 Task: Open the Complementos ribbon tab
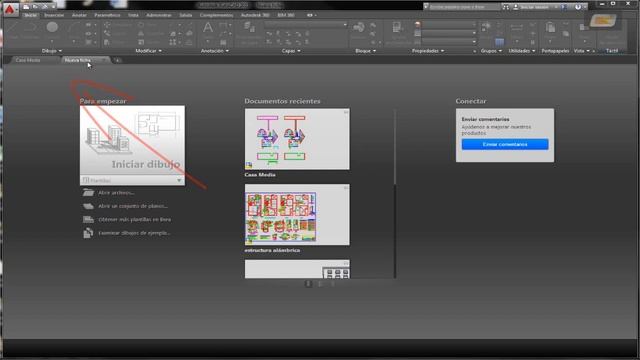[216, 15]
